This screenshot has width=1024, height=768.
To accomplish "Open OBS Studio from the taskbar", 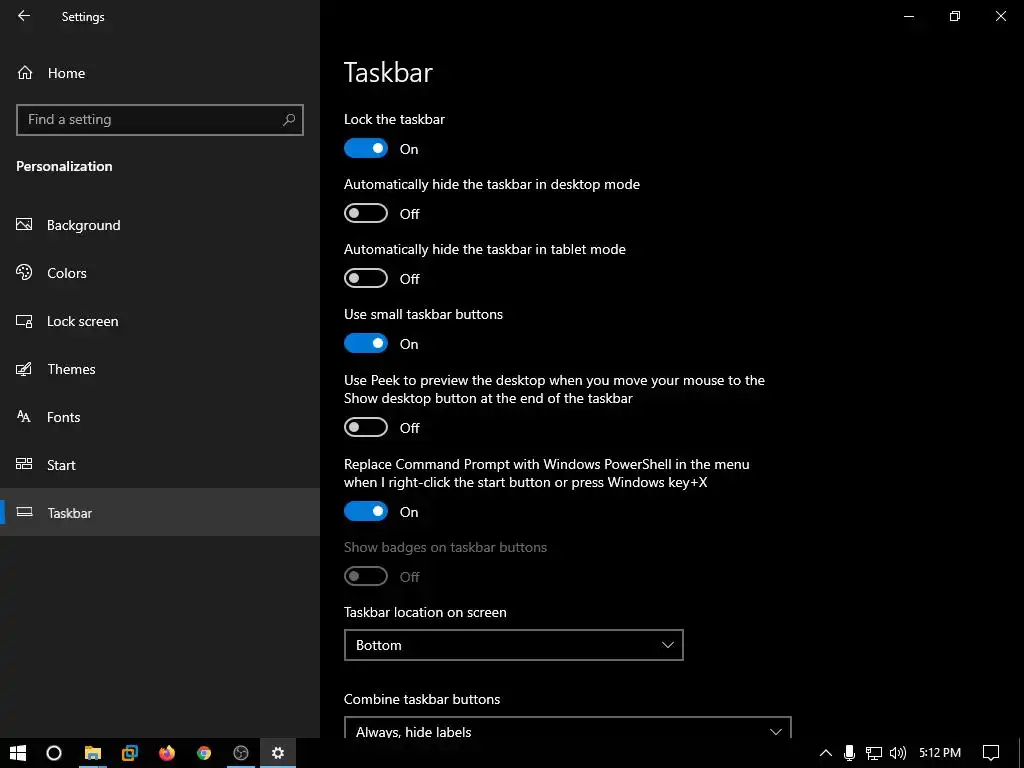I will (x=241, y=753).
